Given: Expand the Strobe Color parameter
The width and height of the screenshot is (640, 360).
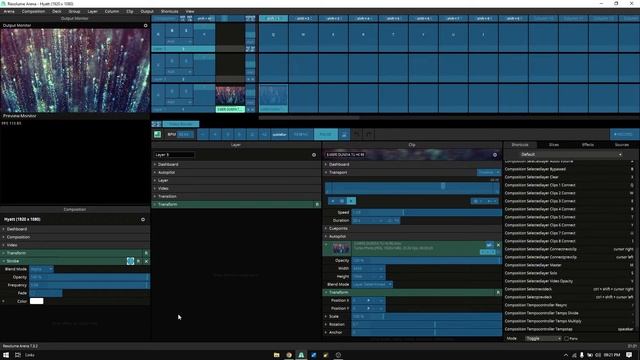Looking at the screenshot, I should click(4, 301).
